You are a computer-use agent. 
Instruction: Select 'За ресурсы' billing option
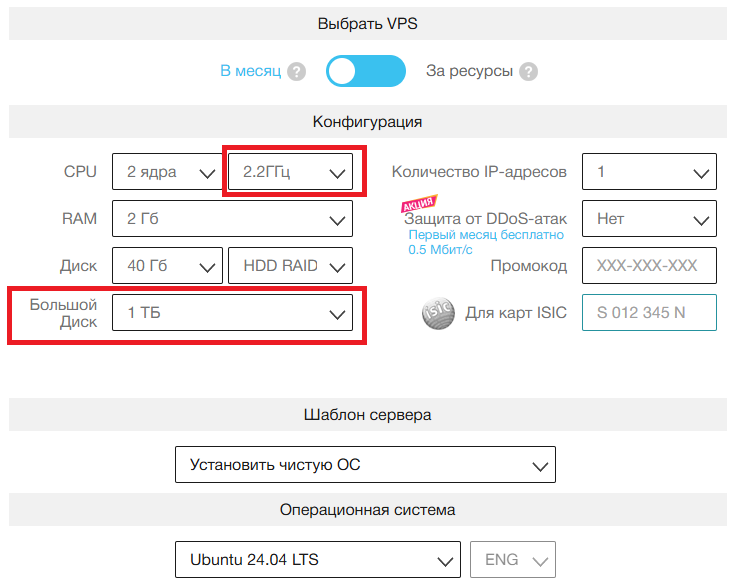coord(470,72)
